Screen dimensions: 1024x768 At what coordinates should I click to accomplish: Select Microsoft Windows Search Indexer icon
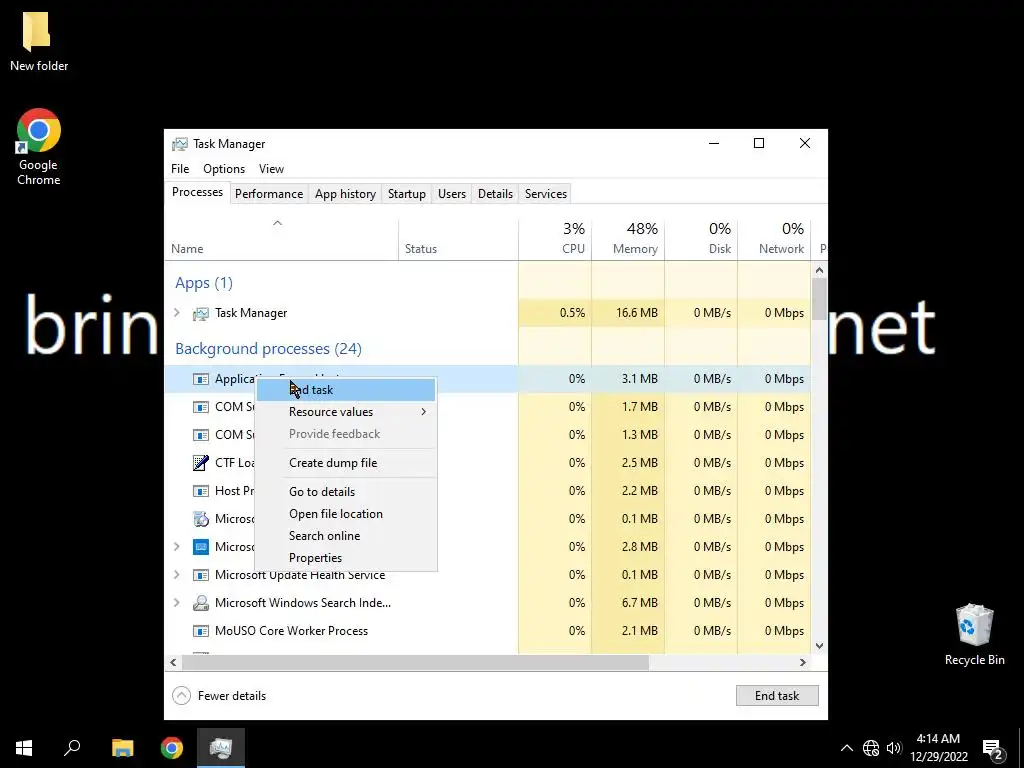coord(200,603)
